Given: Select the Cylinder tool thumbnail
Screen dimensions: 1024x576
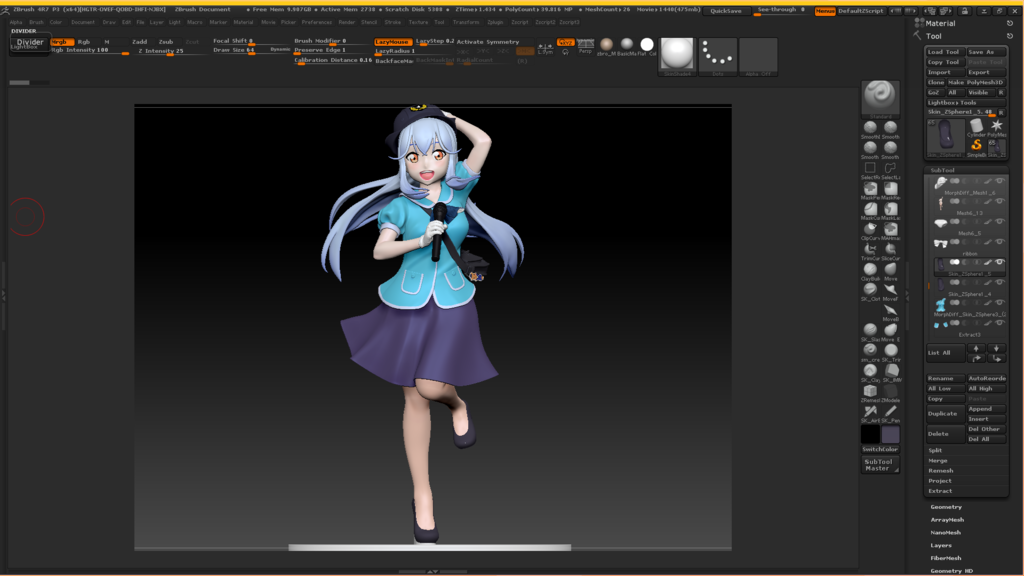Looking at the screenshot, I should pos(976,126).
